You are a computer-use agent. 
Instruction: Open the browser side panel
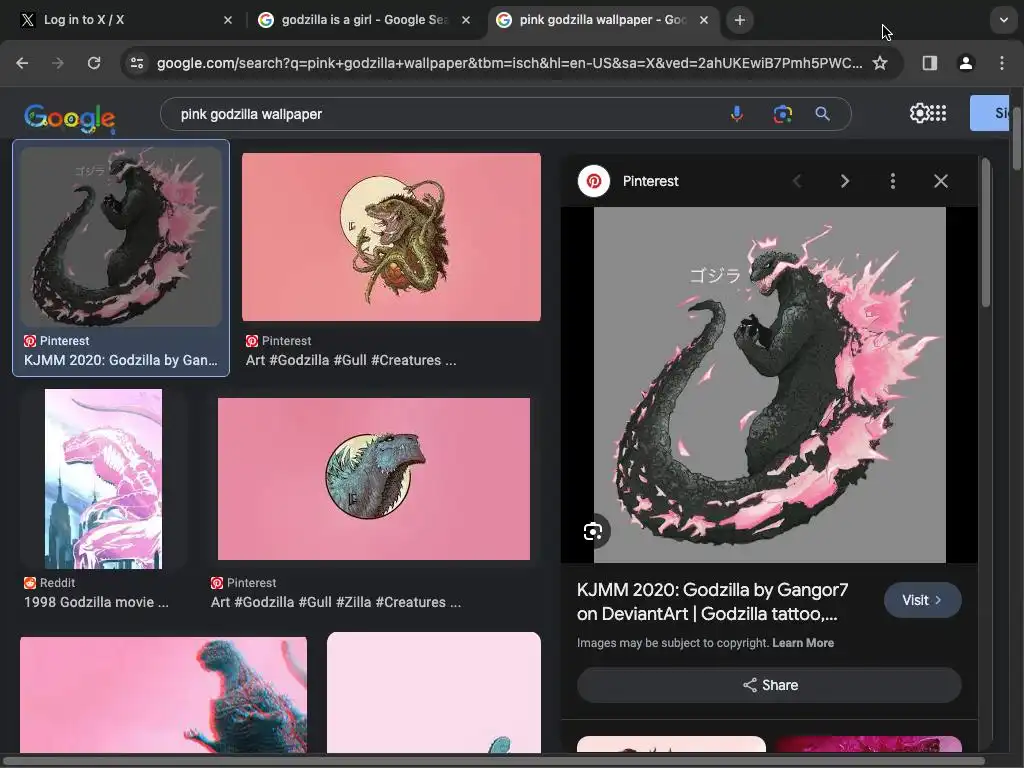[x=929, y=63]
